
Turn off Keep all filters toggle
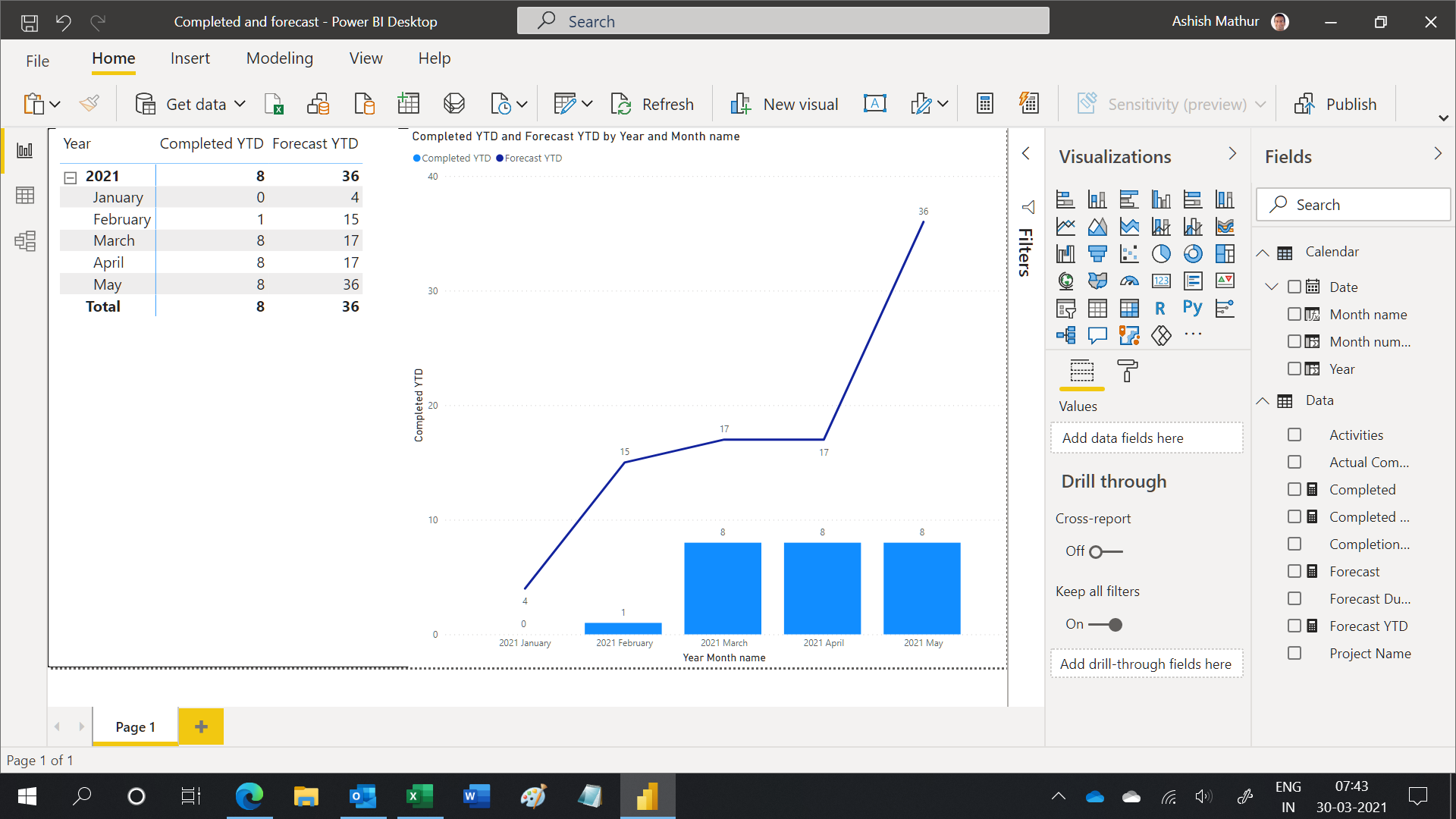tap(1106, 625)
